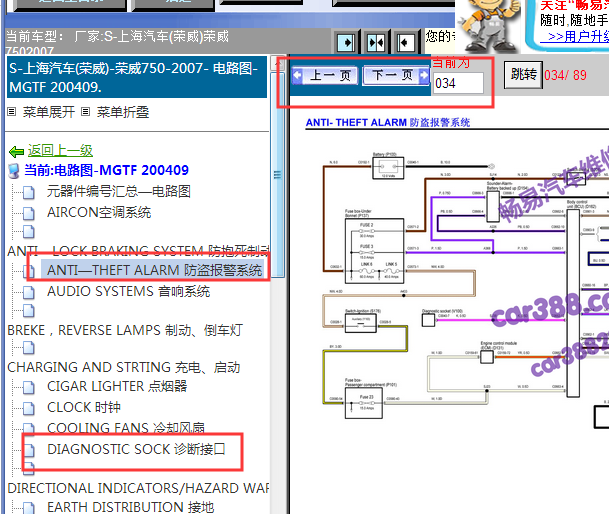Click the computer icon beside 当前:电路图-MGTF 200409
609x514 pixels.
tap(14, 171)
